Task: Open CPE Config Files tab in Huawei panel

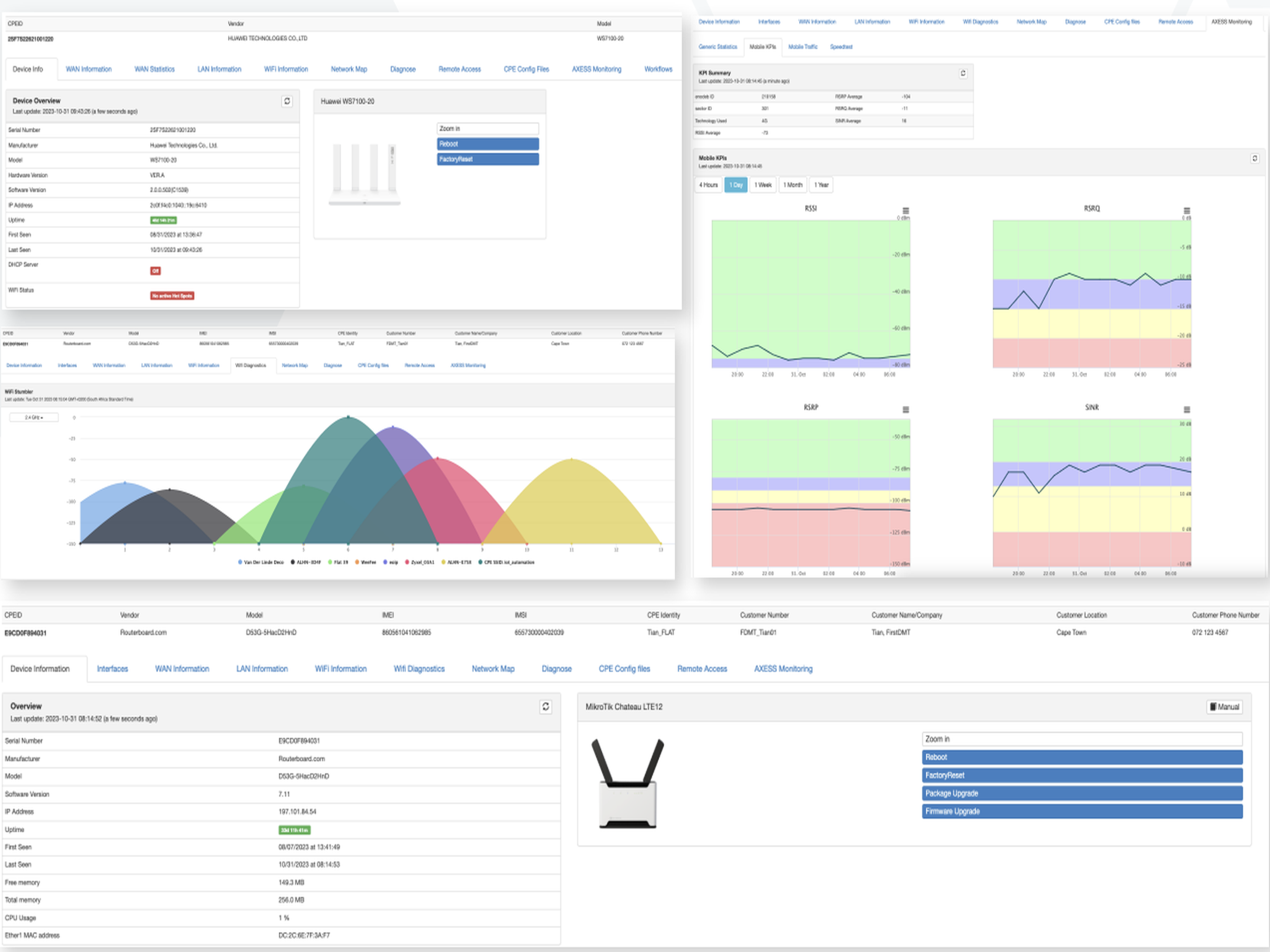Action: tap(526, 69)
